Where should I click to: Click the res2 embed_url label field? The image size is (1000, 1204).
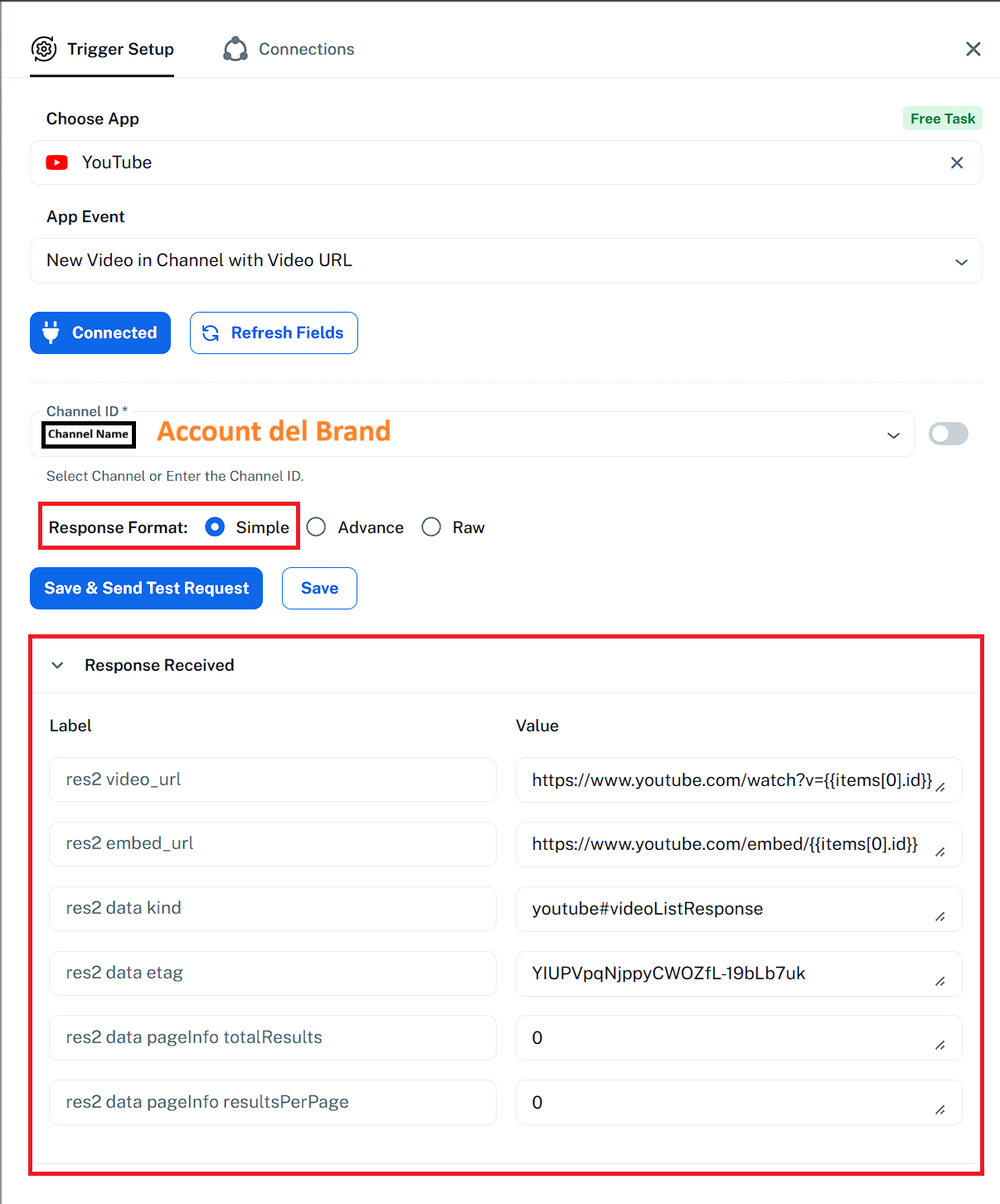(272, 843)
